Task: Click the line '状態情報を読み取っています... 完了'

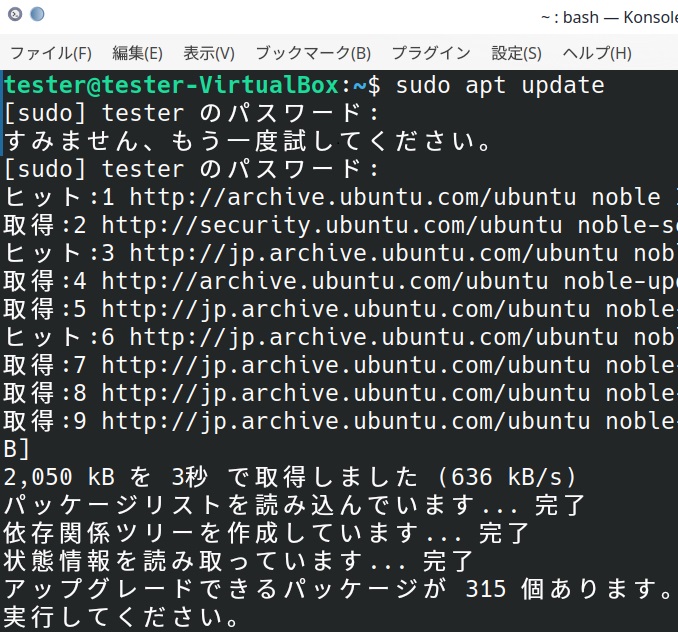Action: click(x=238, y=562)
